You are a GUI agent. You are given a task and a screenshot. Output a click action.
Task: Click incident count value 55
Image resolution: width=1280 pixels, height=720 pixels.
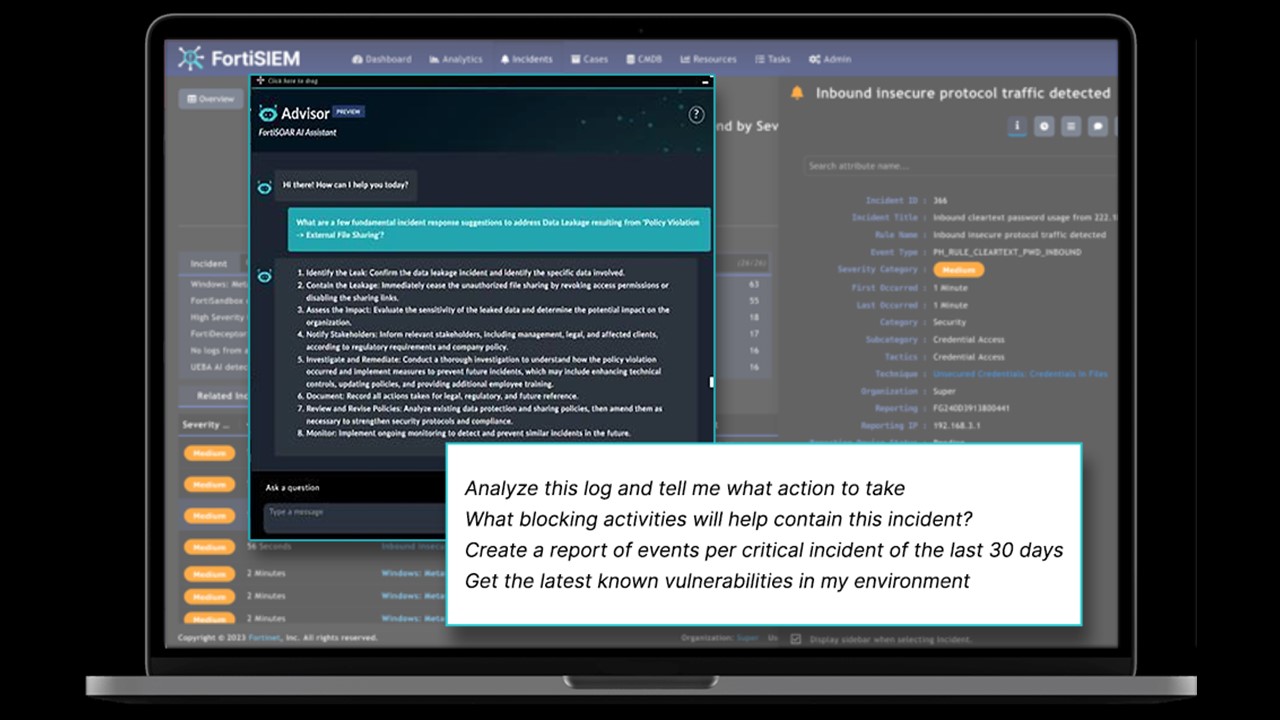(754, 300)
